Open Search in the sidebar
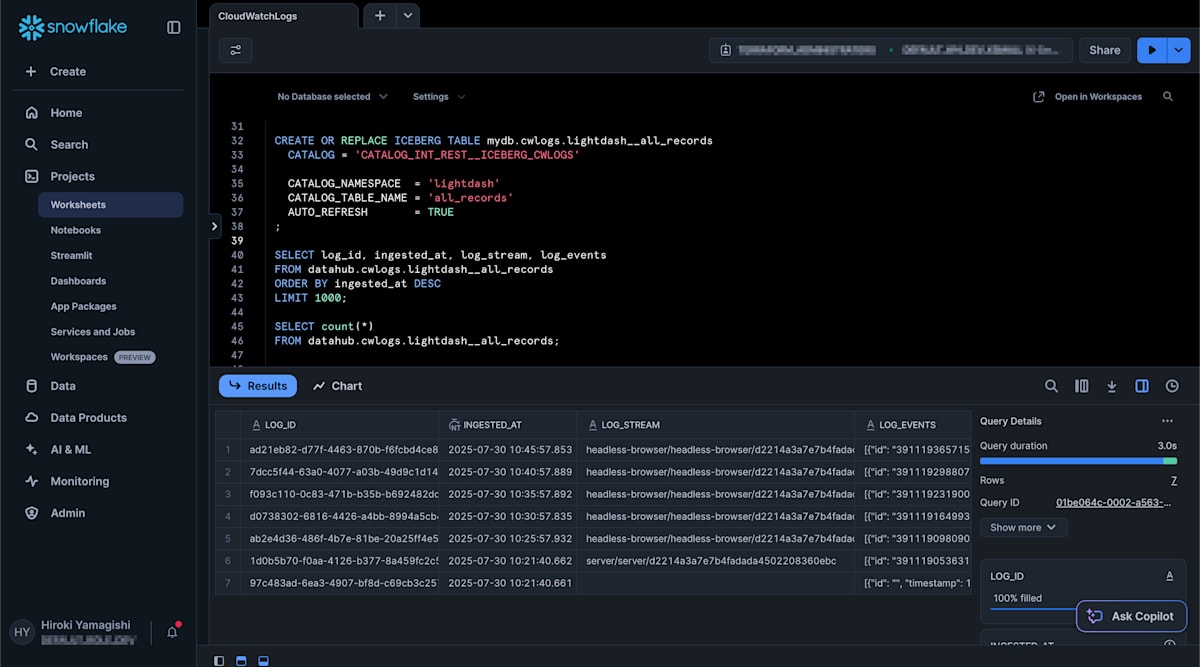Screen dimensions: 1200x667 (69, 144)
